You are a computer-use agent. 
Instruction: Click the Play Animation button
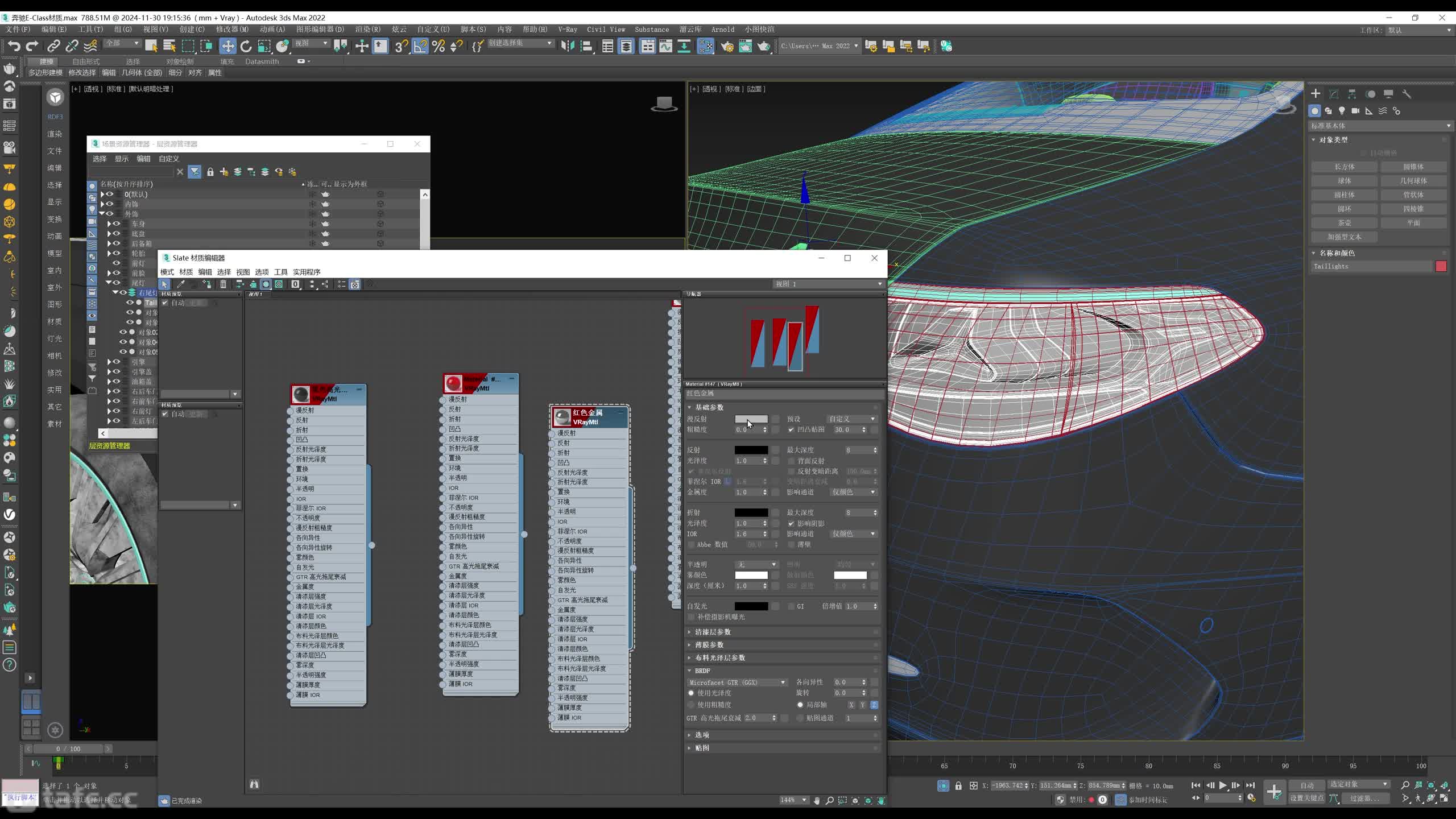pos(1223,785)
